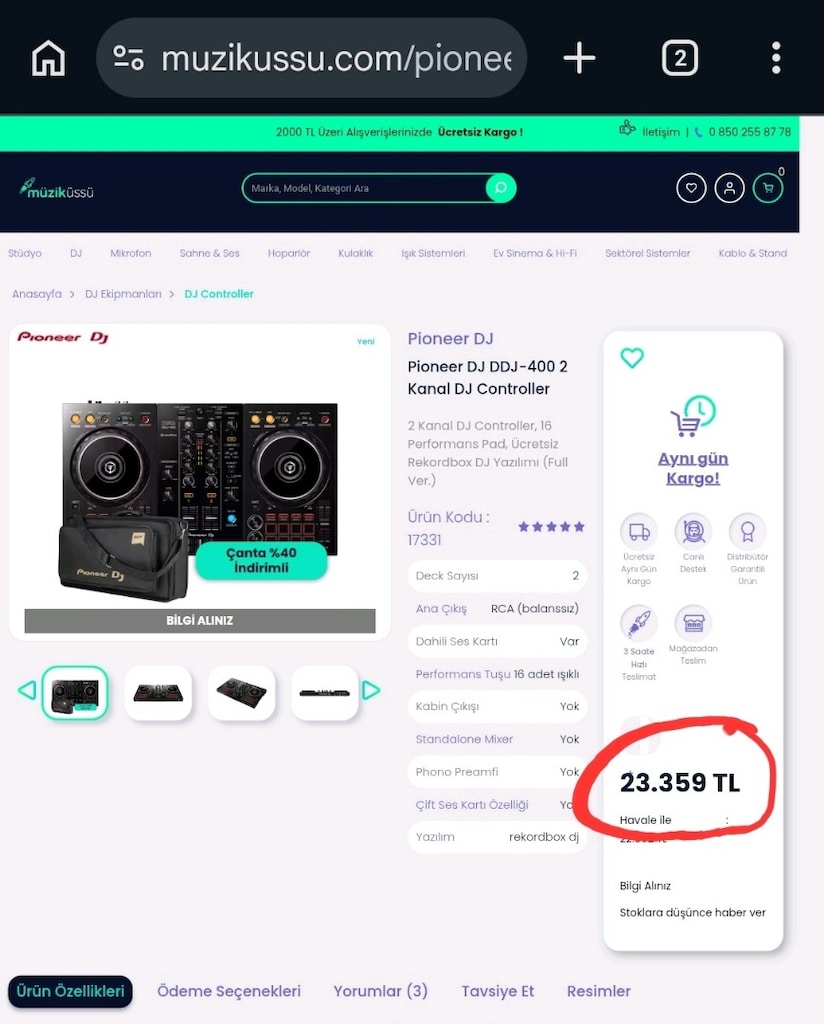Show next product image with right arrow
The height and width of the screenshot is (1024, 824).
(370, 690)
